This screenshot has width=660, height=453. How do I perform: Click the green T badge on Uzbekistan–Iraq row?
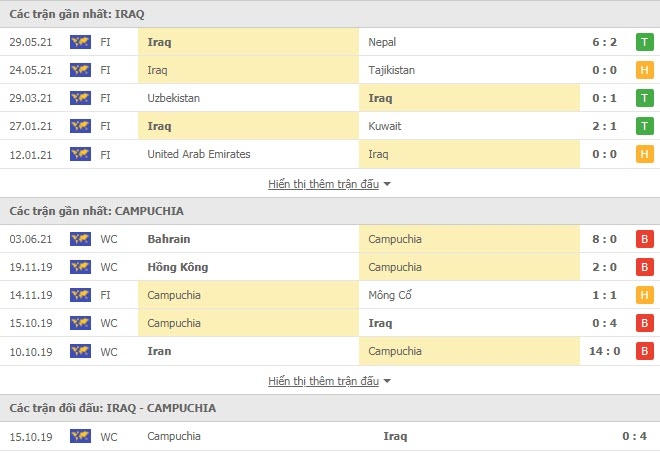[644, 98]
